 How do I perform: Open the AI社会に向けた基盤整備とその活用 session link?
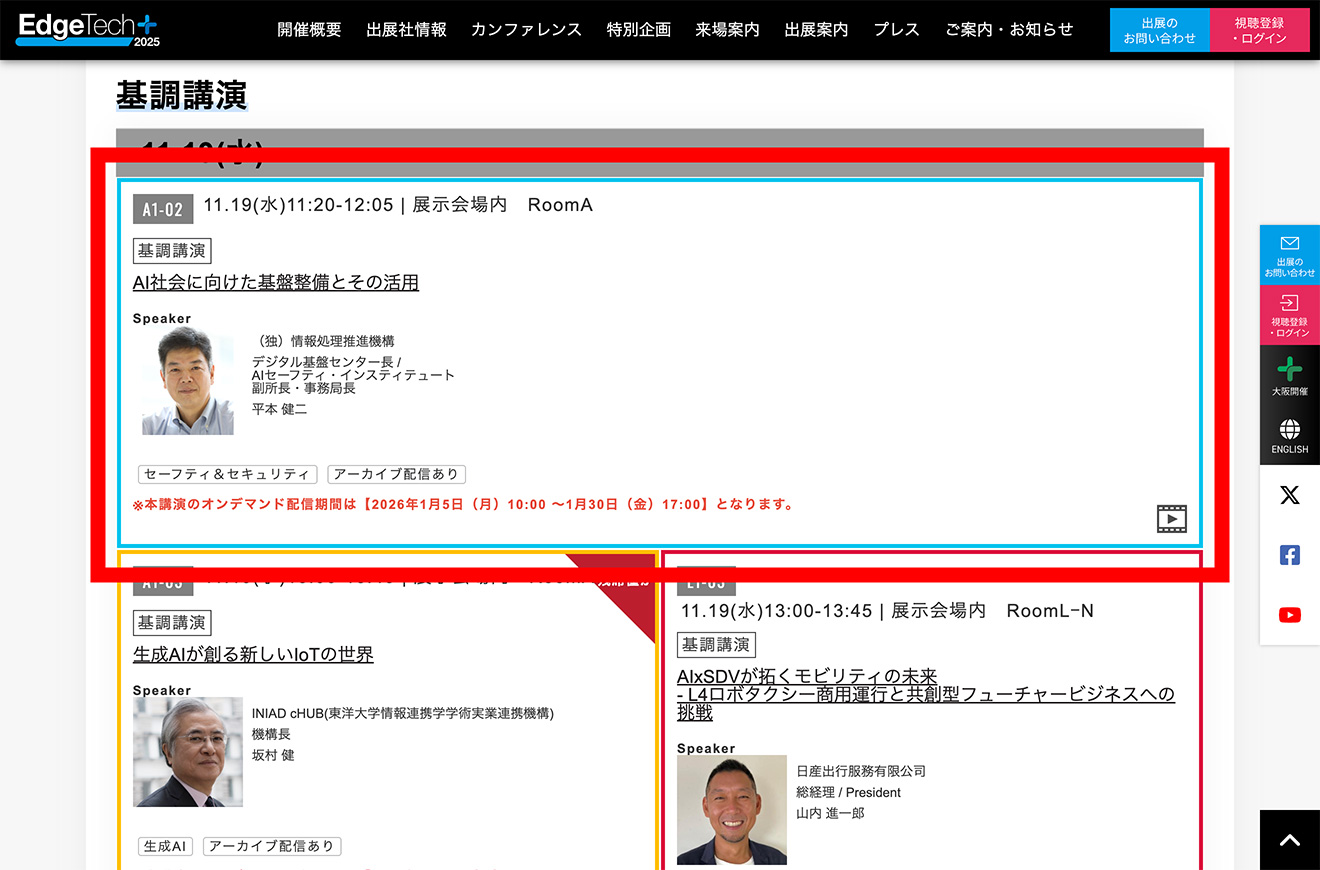coord(276,283)
